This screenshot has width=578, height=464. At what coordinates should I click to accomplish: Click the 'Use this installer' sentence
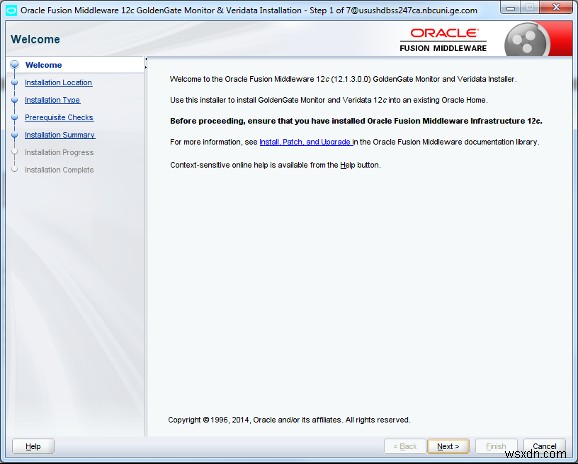[329, 100]
